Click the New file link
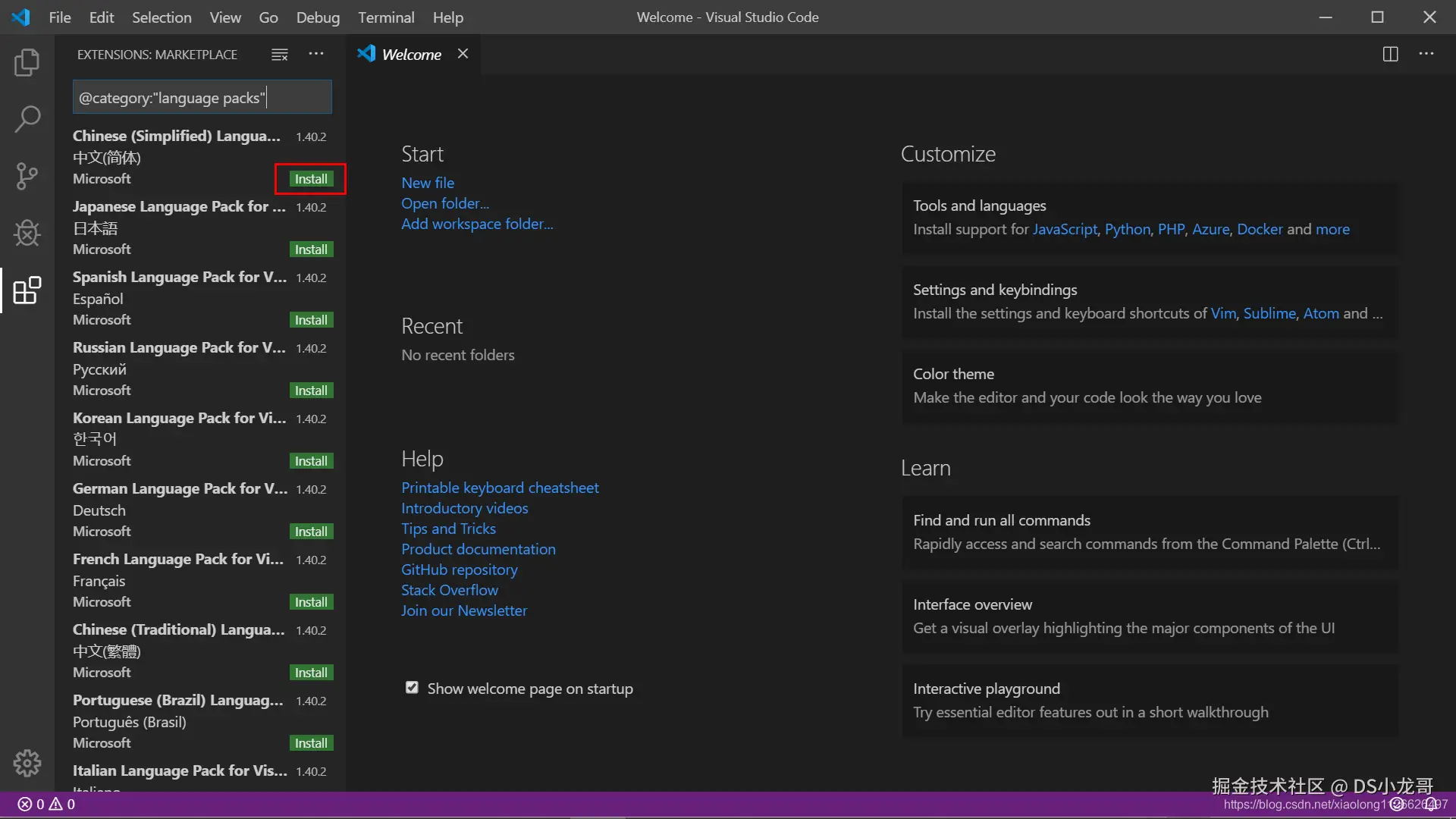The height and width of the screenshot is (819, 1456). 428,183
